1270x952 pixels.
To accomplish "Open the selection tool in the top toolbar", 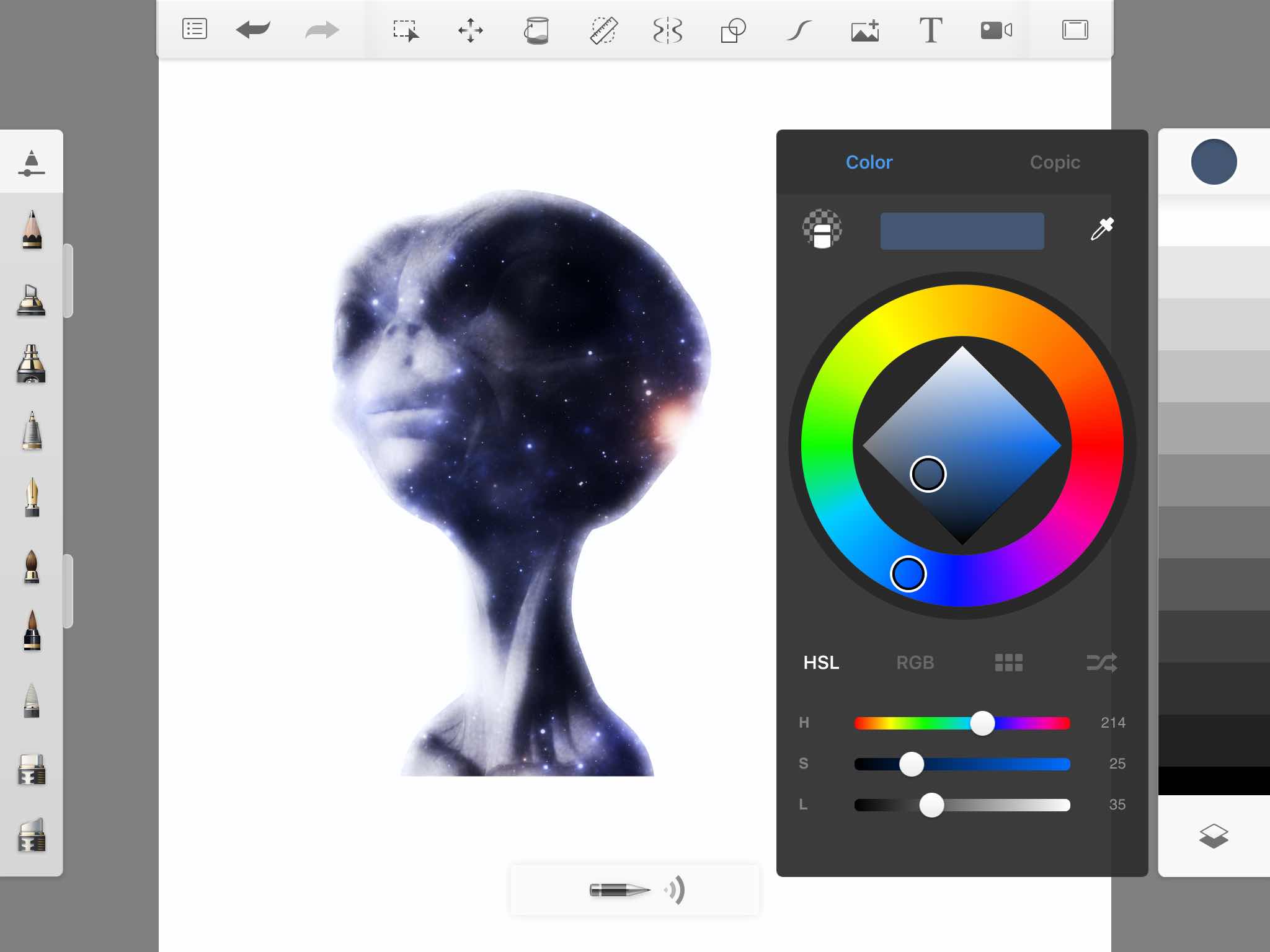I will [406, 30].
